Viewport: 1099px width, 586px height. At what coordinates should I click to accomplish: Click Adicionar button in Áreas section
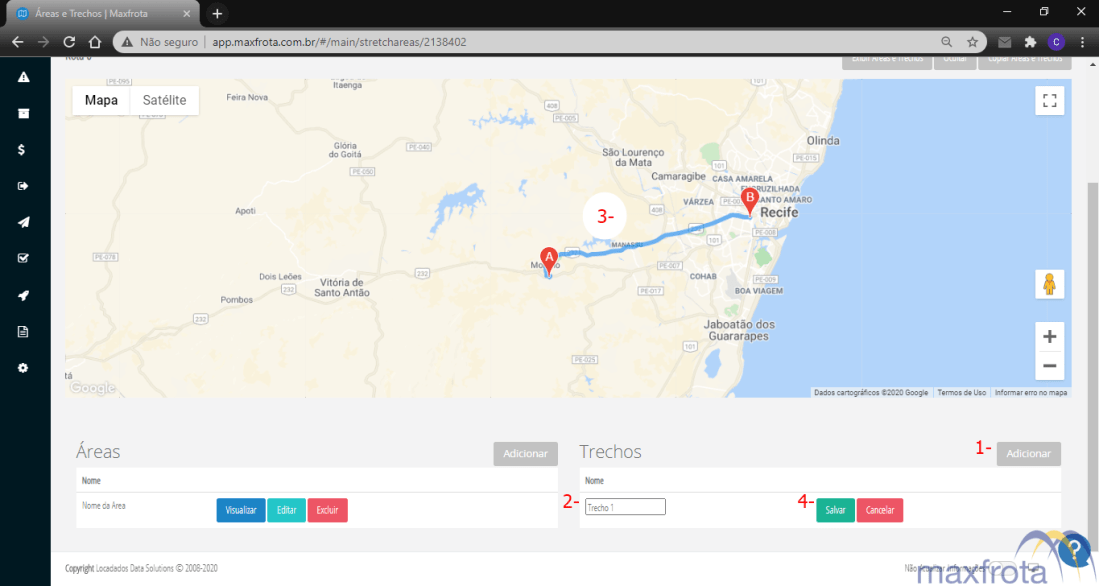coord(525,454)
